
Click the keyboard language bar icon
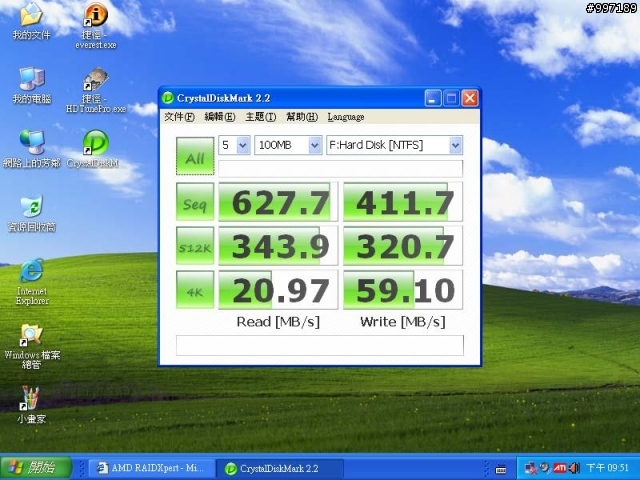pyautogui.click(x=500, y=470)
